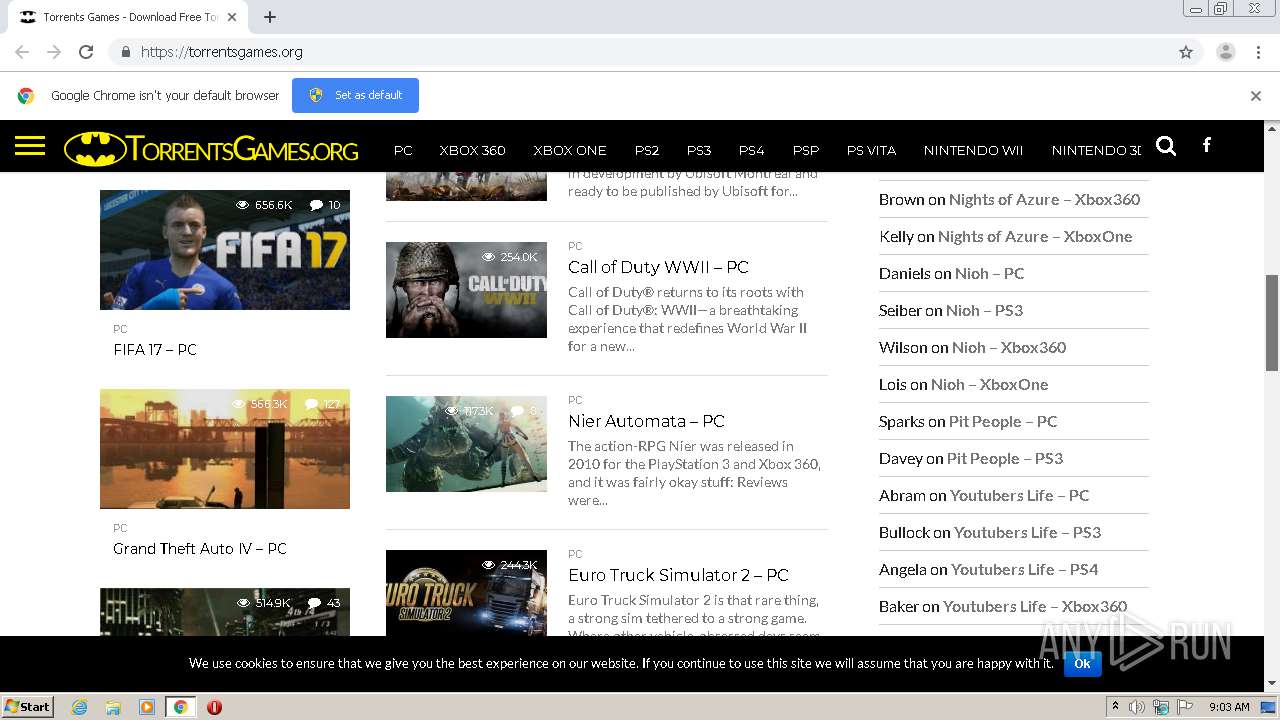Screen dimensions: 1280x720
Task: Open Grand Theft Auto IV – PC link
Action: tap(200, 548)
